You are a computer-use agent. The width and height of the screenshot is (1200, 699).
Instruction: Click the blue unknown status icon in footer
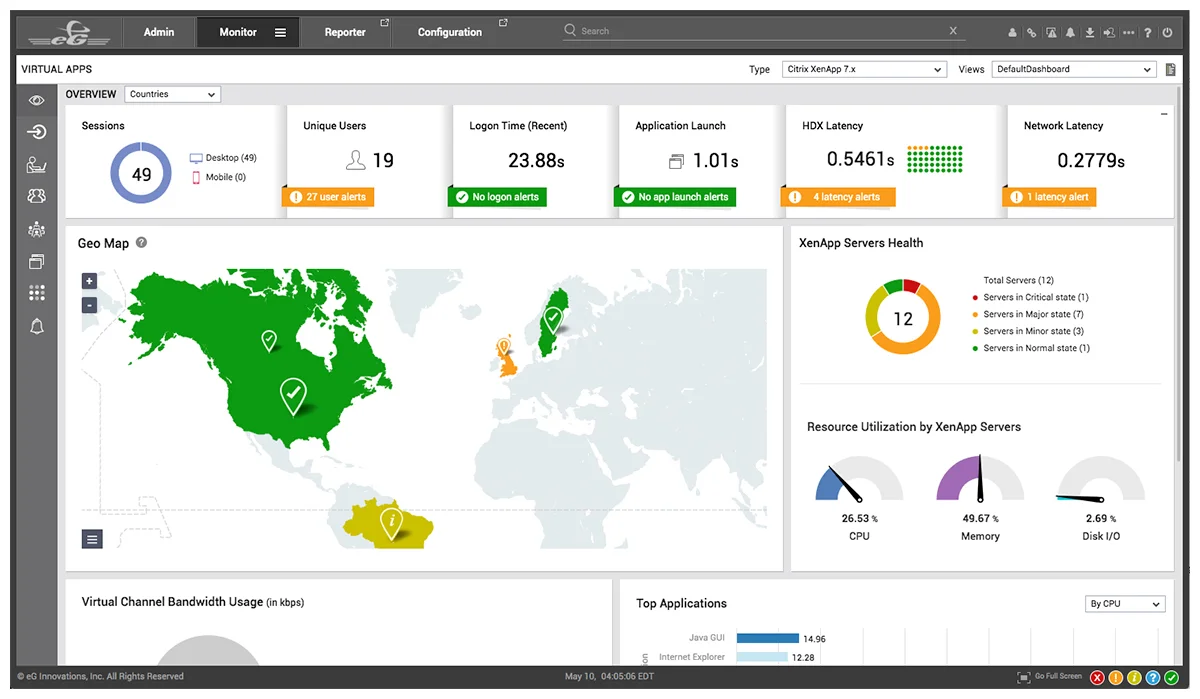tap(1152, 678)
